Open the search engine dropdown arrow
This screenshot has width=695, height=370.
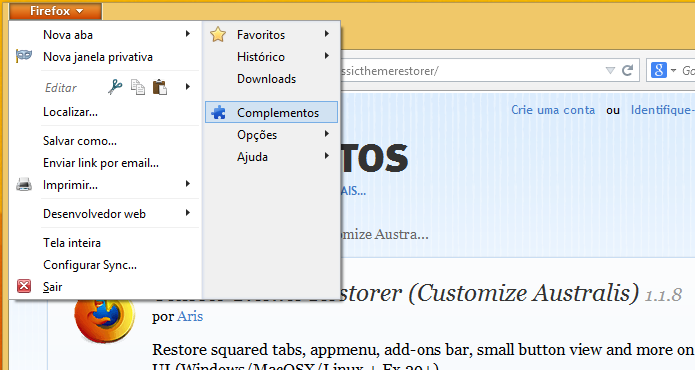673,71
